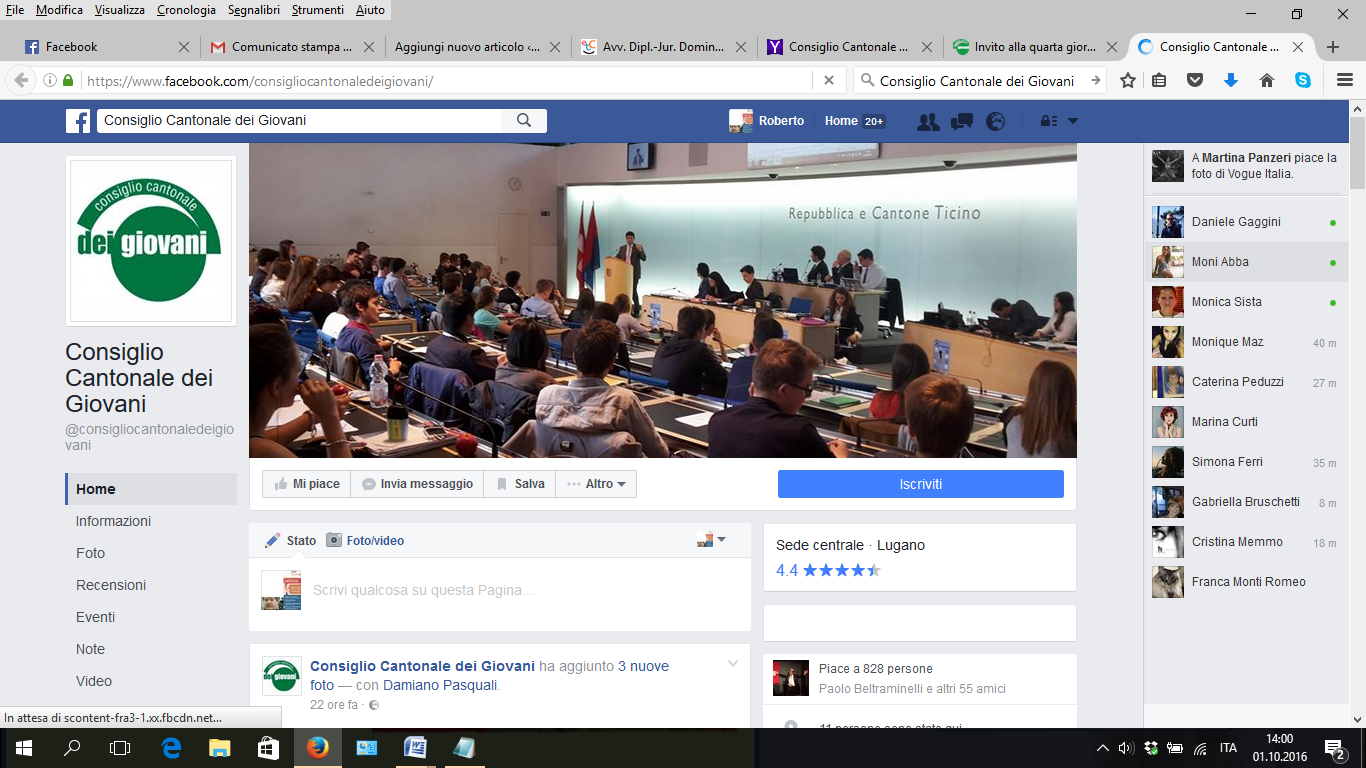Open the post-as identity selector dropdown

[711, 540]
